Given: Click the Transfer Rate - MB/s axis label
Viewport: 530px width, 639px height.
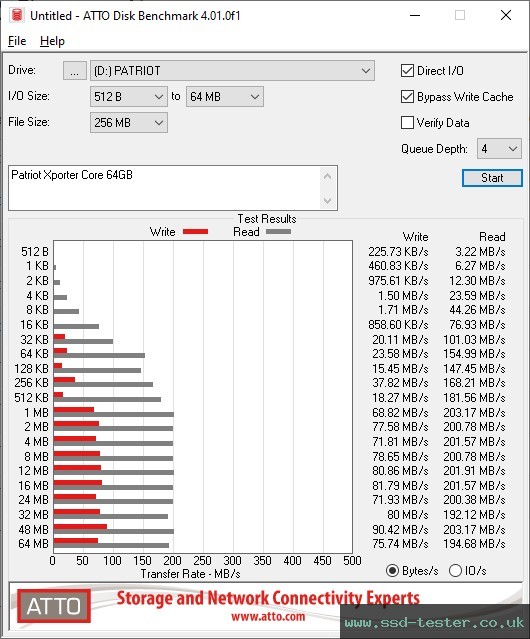Looking at the screenshot, I should click(x=190, y=574).
